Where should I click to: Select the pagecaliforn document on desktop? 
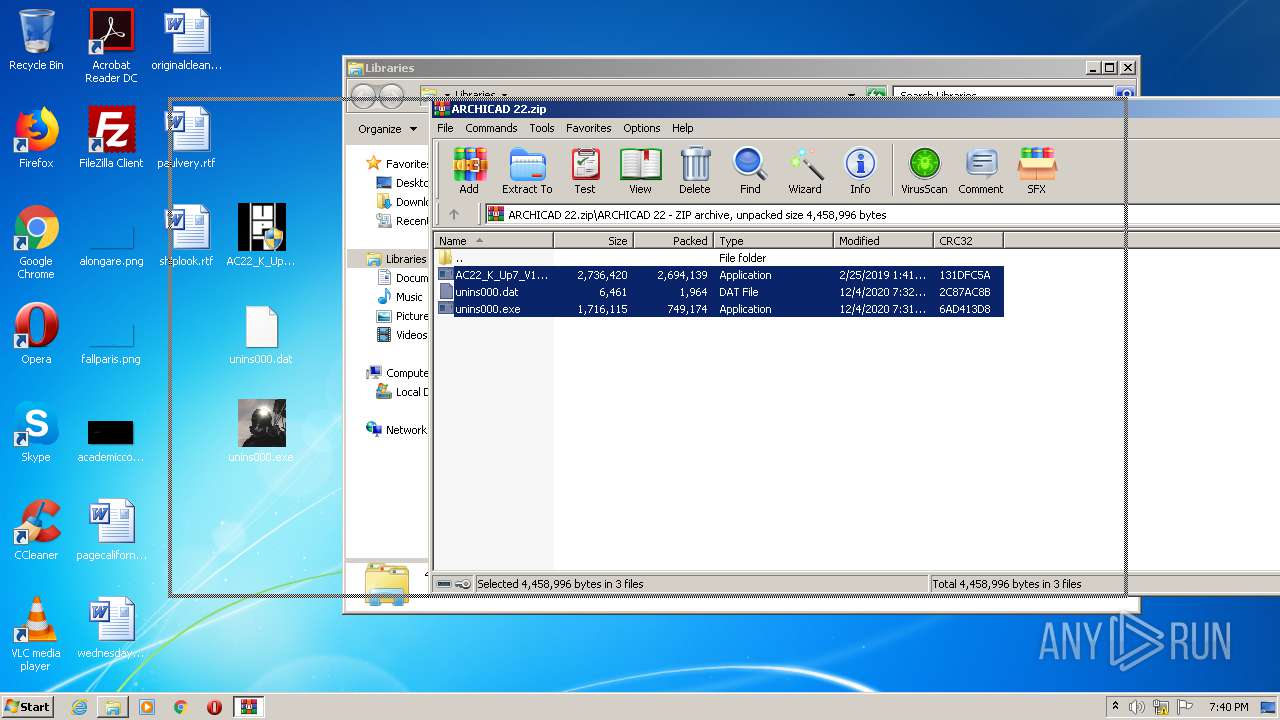click(111, 530)
